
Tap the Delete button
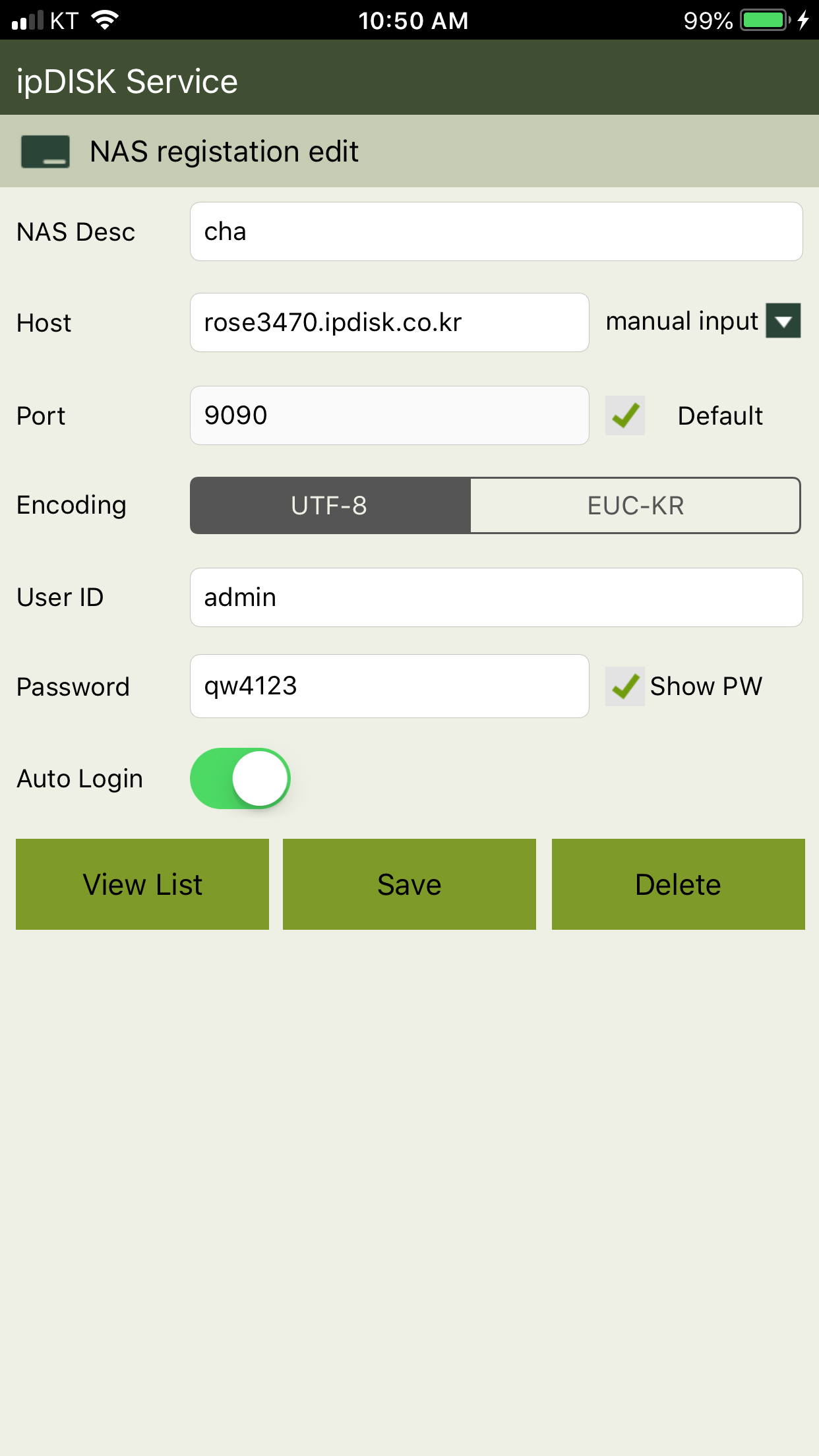(x=679, y=884)
